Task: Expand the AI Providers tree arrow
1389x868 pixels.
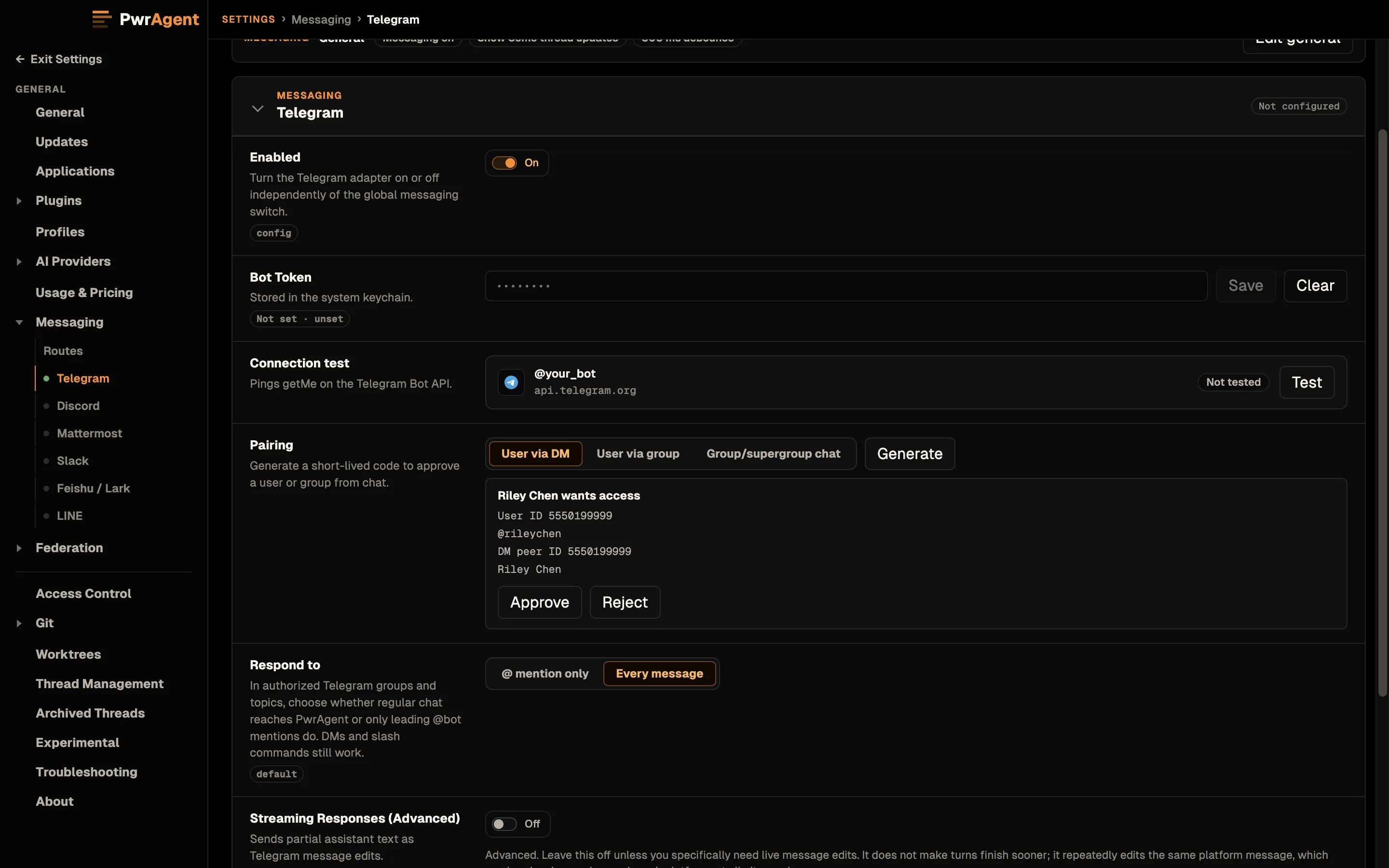Action: [x=19, y=262]
